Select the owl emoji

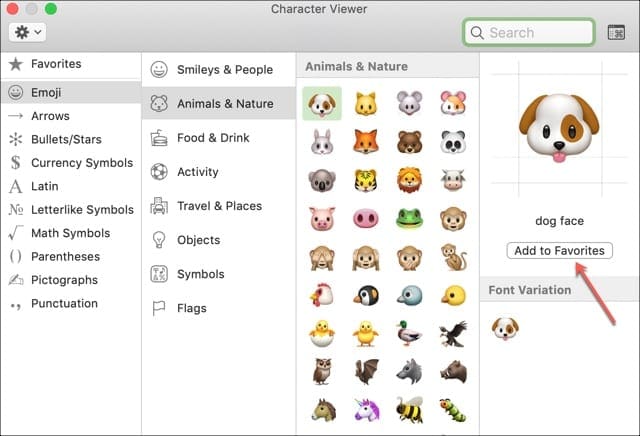[x=322, y=370]
